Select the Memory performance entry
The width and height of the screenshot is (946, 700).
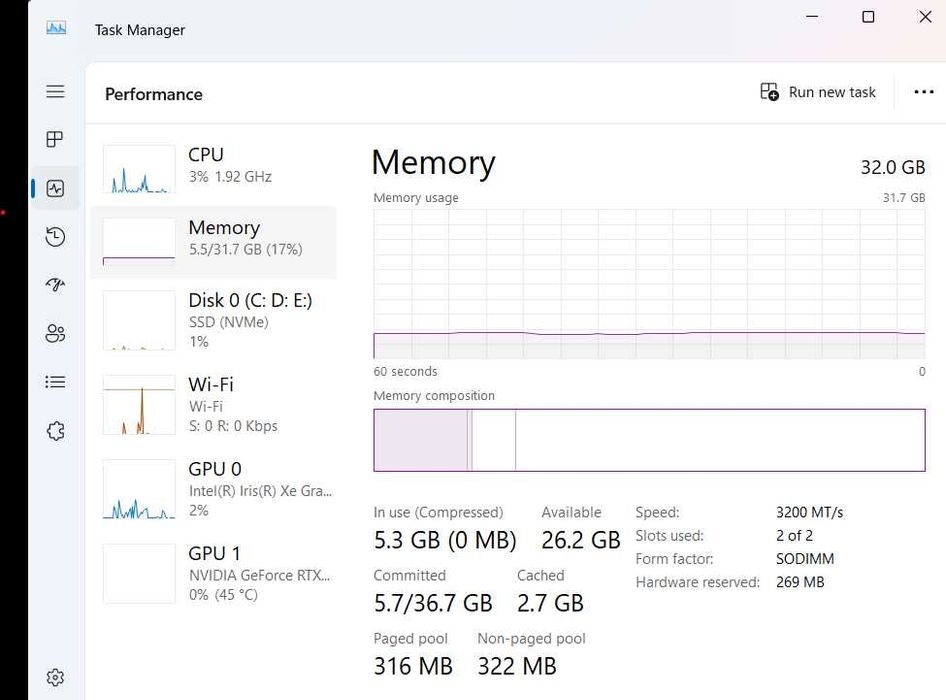213,239
